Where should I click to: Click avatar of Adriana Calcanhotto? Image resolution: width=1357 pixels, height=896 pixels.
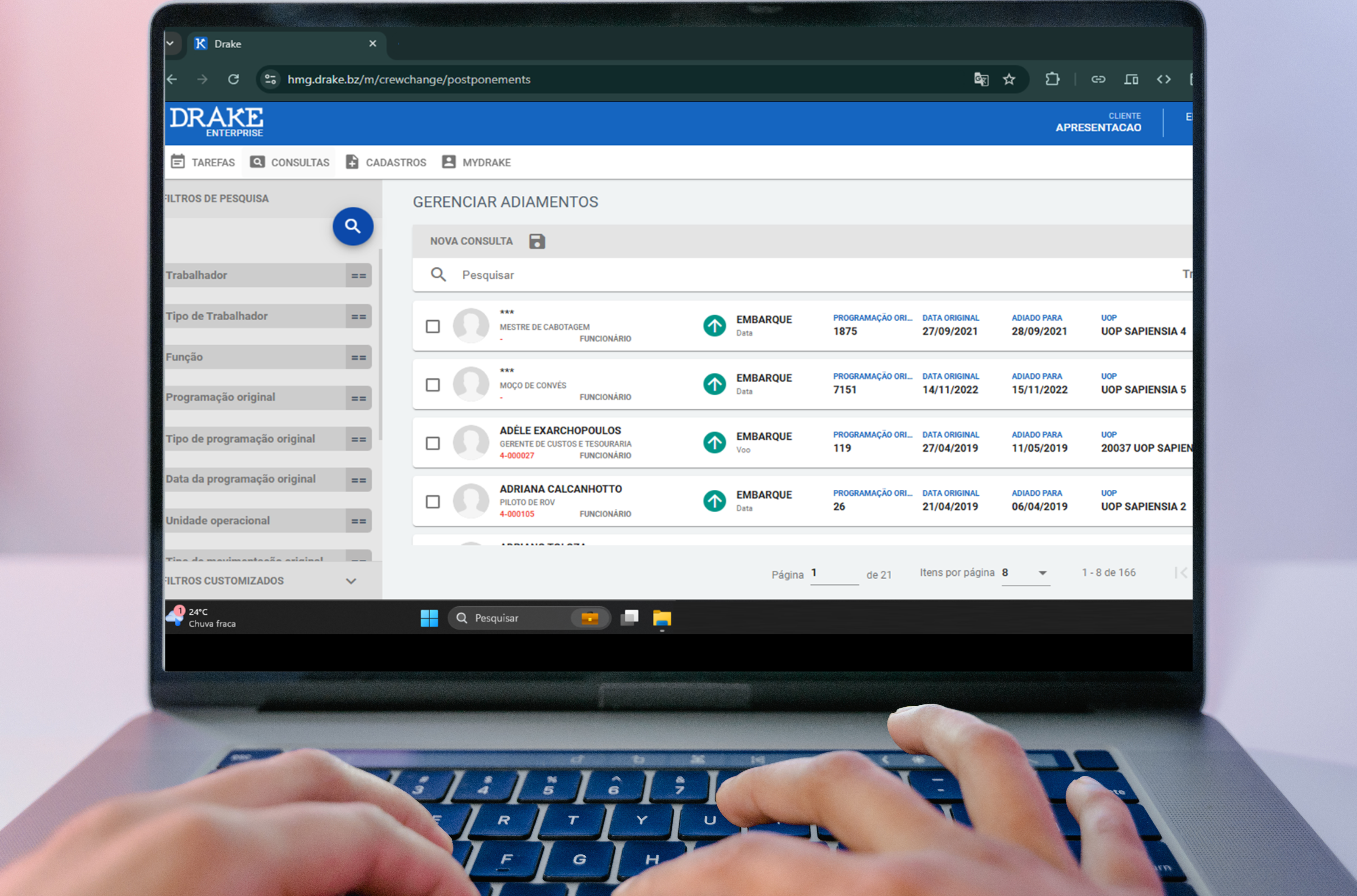(x=471, y=501)
